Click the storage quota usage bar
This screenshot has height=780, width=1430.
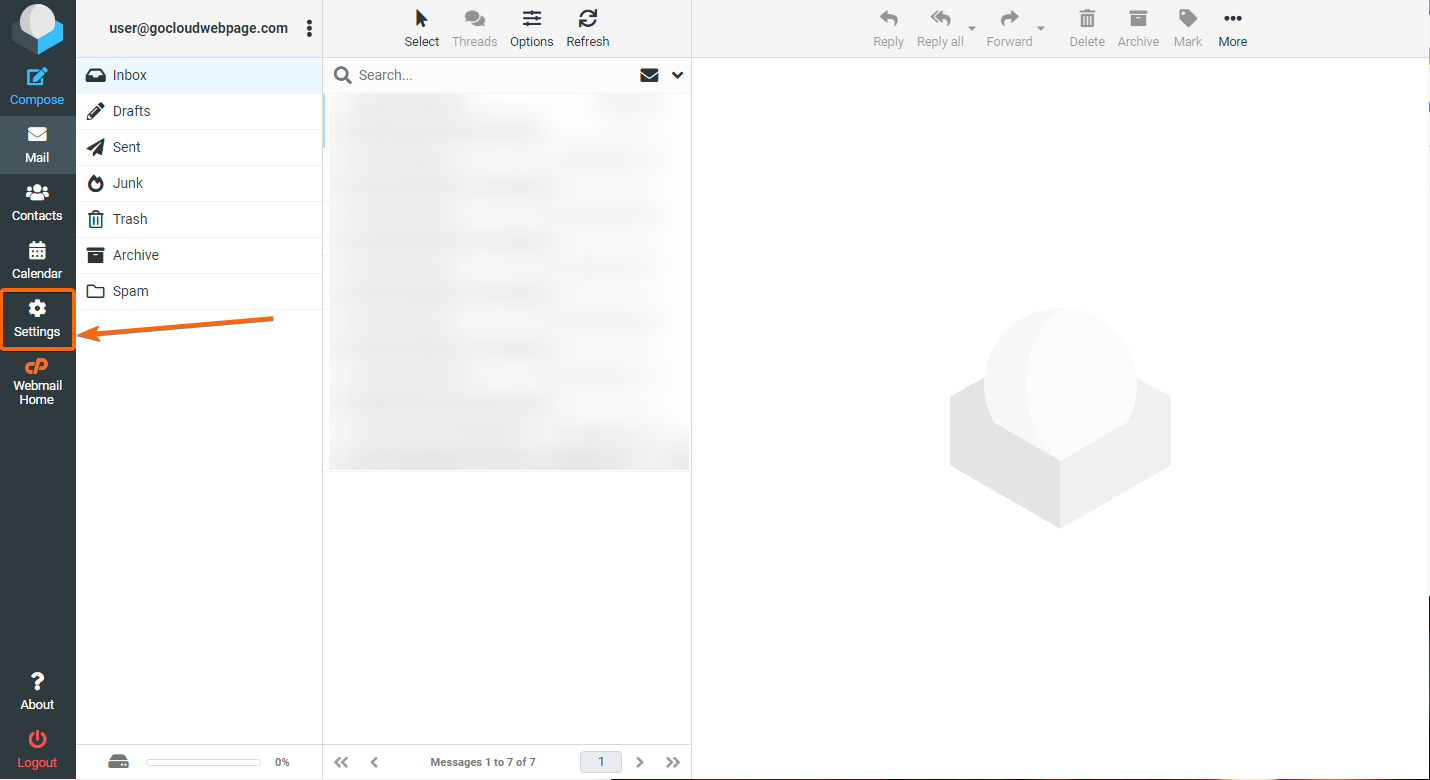click(x=203, y=762)
